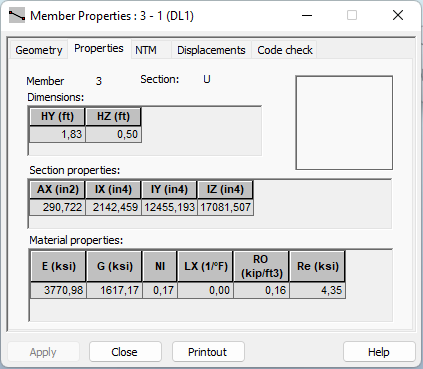Click the HY value 1,83
423x369 pixels.
(57, 134)
